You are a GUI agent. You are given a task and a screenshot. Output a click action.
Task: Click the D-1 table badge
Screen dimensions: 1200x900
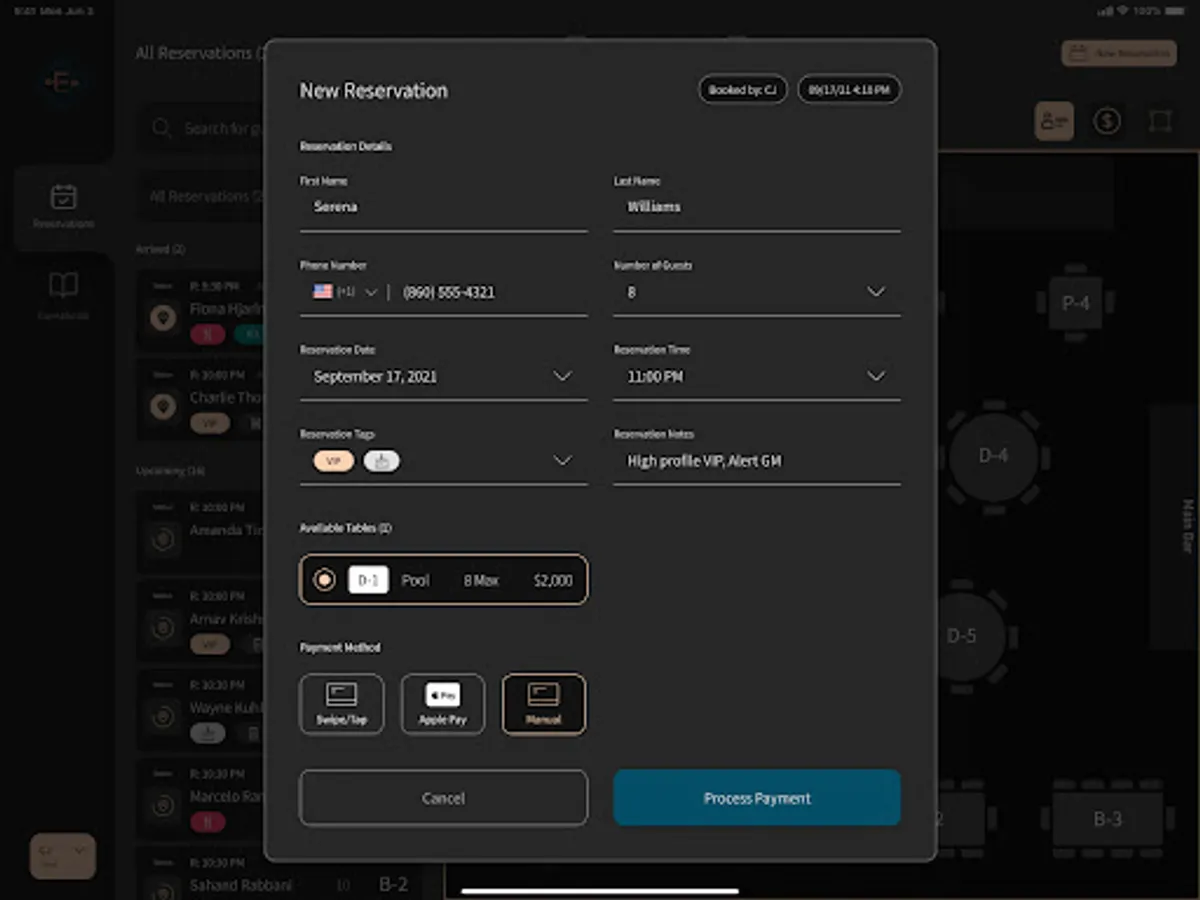point(368,580)
